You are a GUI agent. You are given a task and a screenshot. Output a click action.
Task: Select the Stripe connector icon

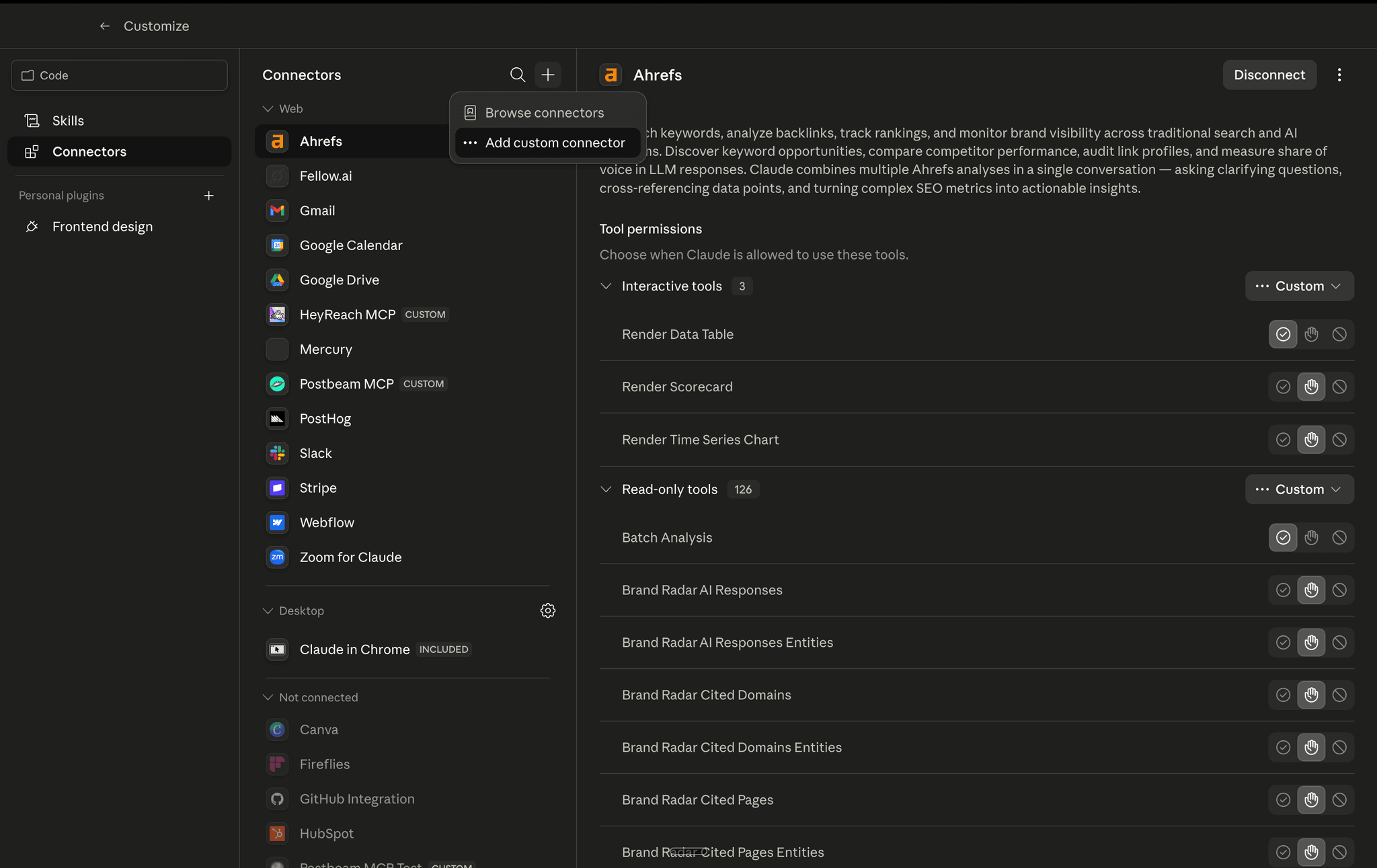277,488
